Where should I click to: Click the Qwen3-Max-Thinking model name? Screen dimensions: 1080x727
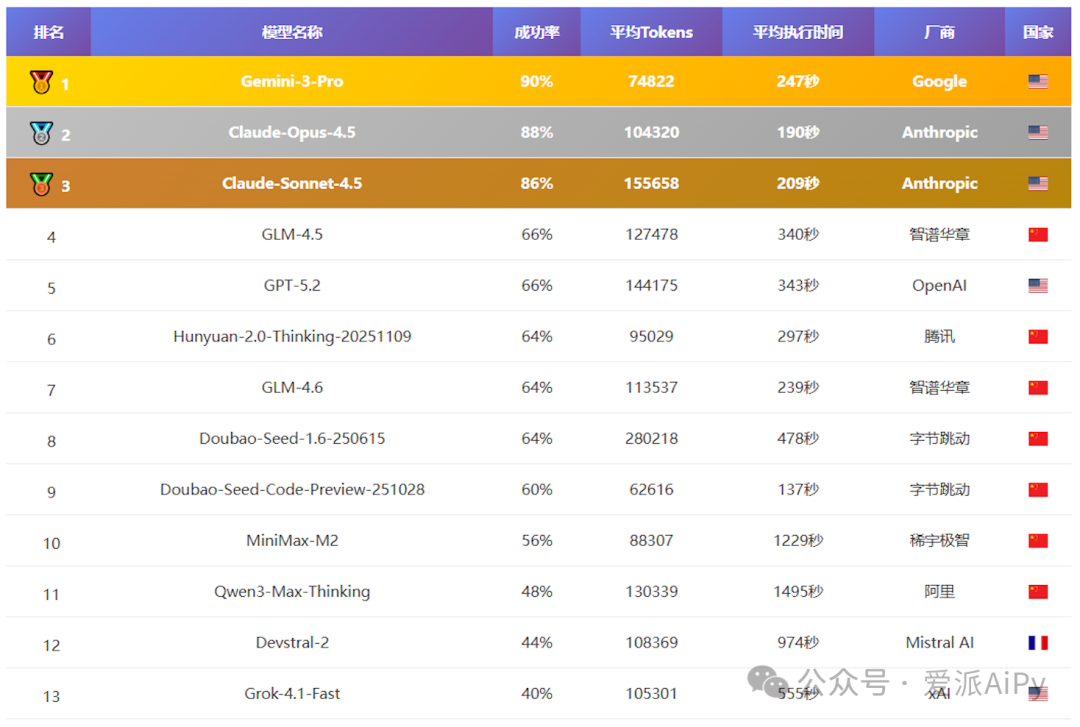click(292, 591)
